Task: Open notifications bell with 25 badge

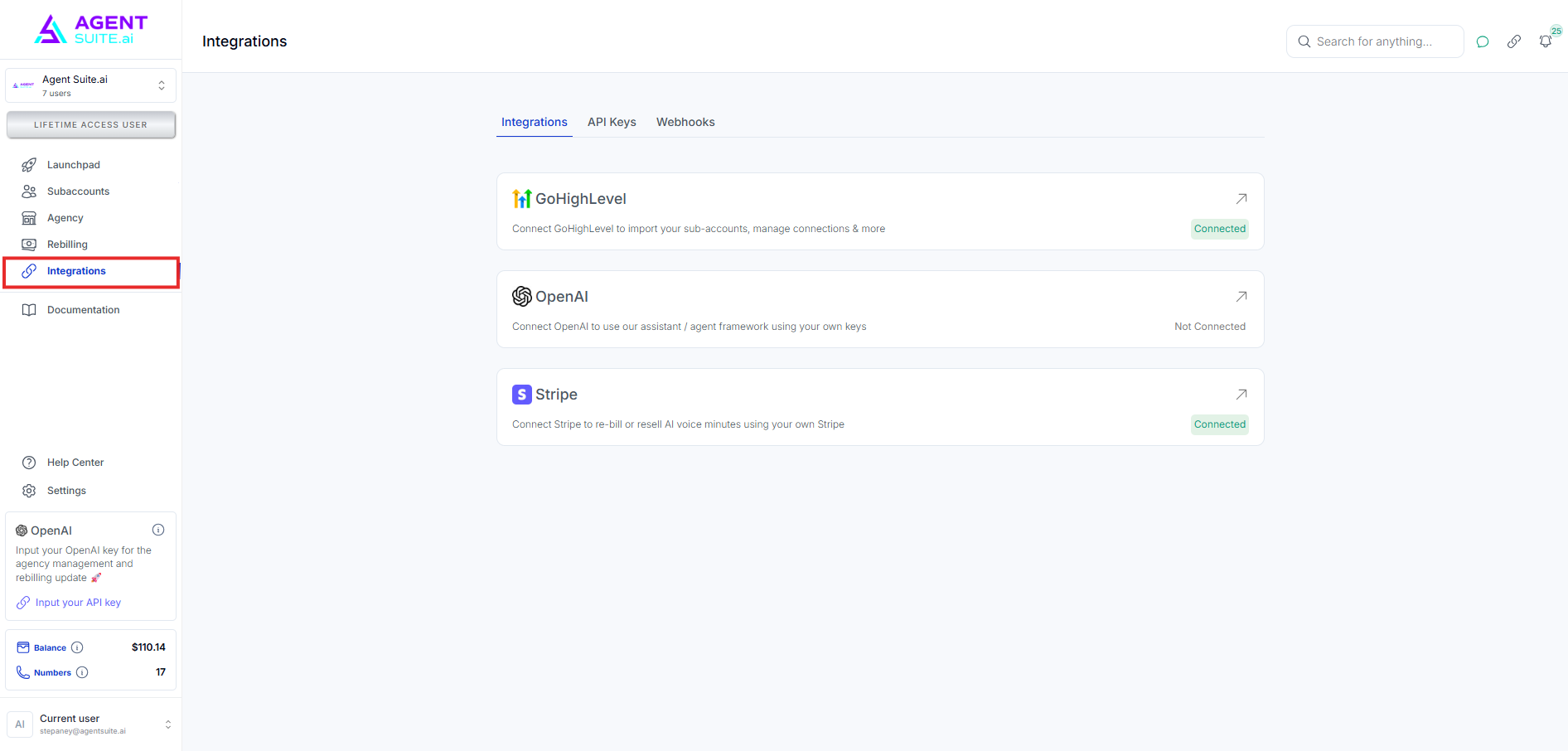Action: pyautogui.click(x=1546, y=41)
